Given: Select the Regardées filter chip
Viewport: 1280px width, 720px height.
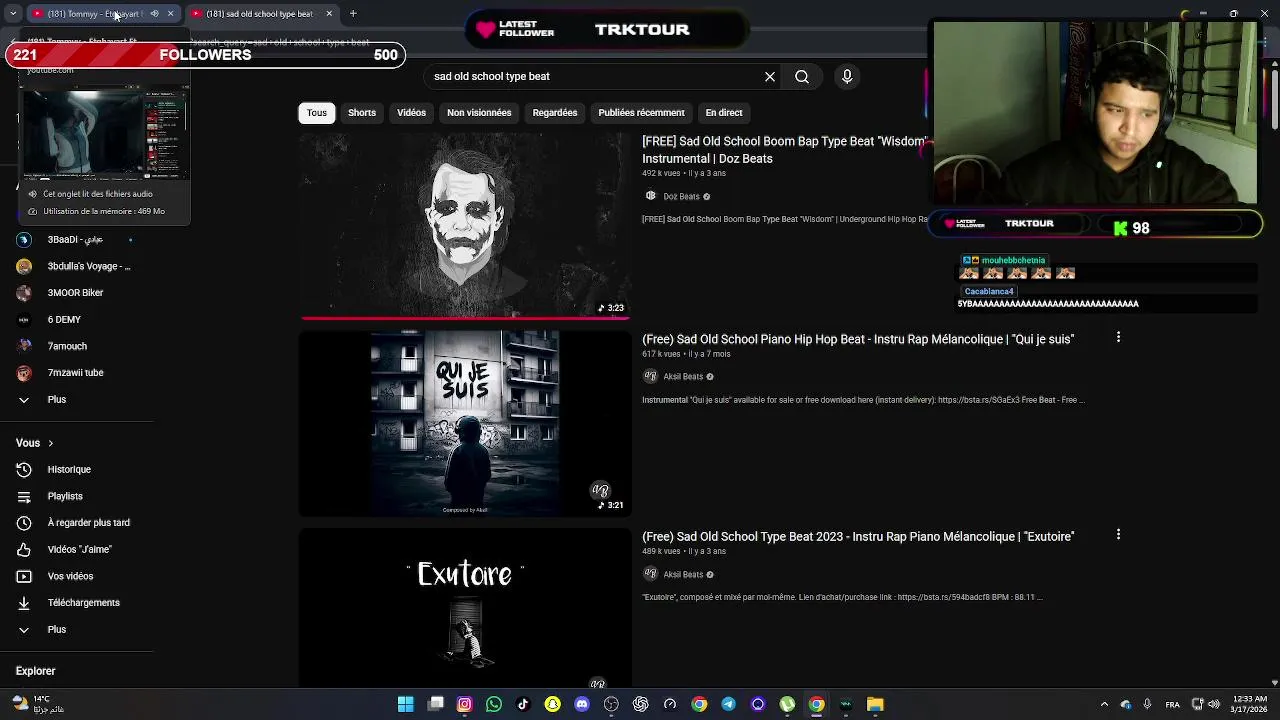Looking at the screenshot, I should click(x=555, y=113).
